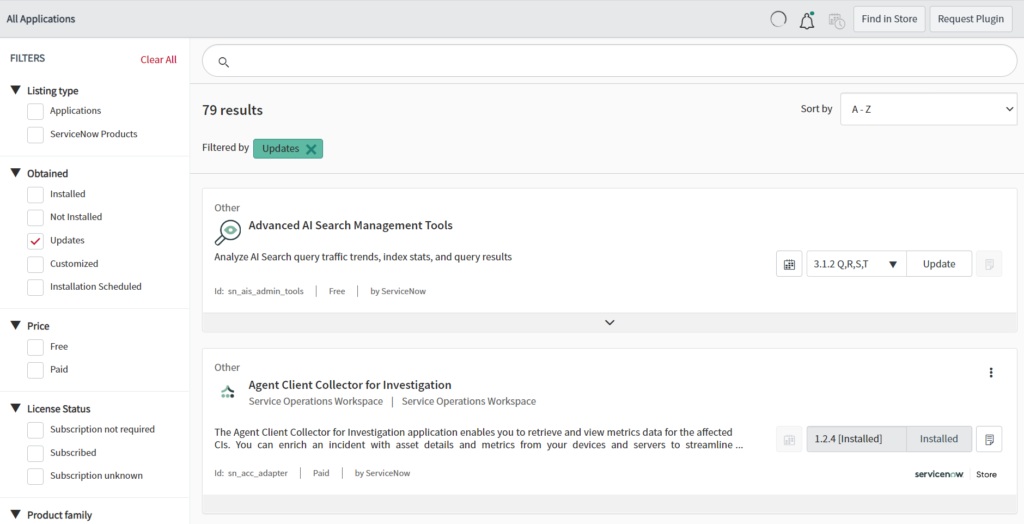Click the All Applications heading
This screenshot has height=524, width=1024.
tap(40, 19)
